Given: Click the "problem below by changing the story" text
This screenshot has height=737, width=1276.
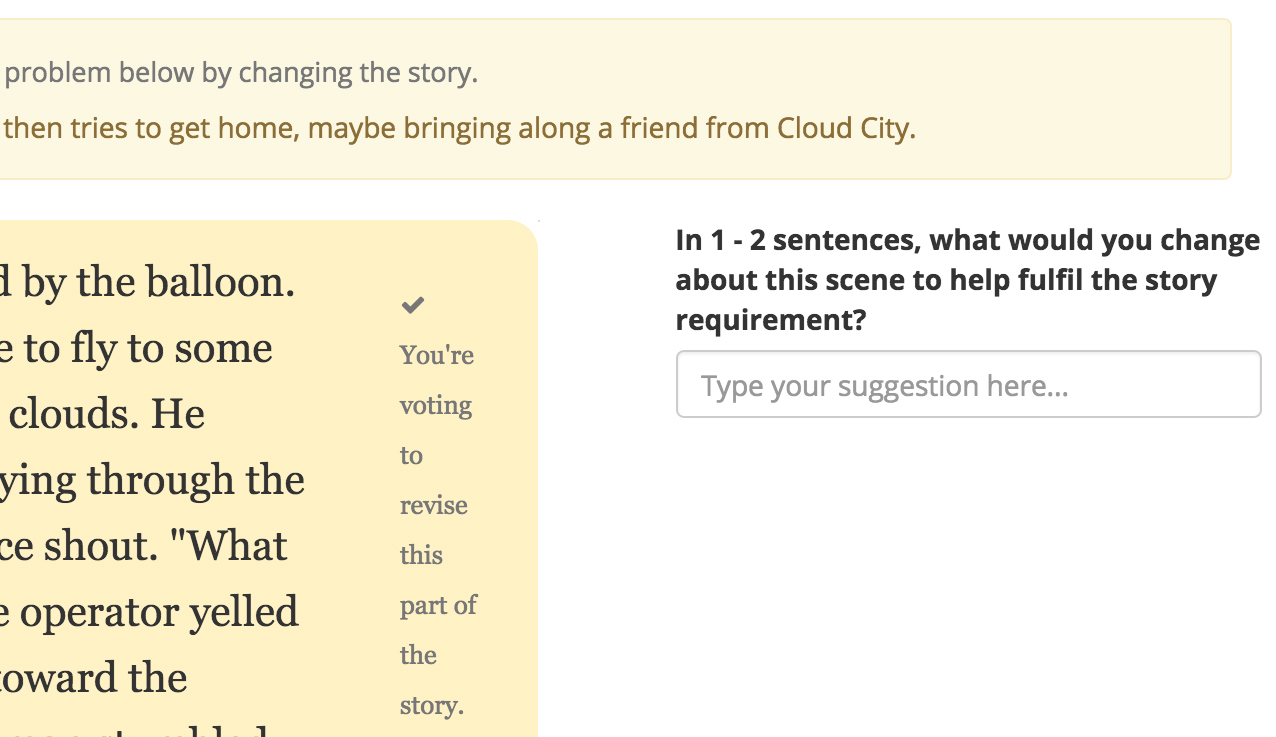Looking at the screenshot, I should pos(241,73).
